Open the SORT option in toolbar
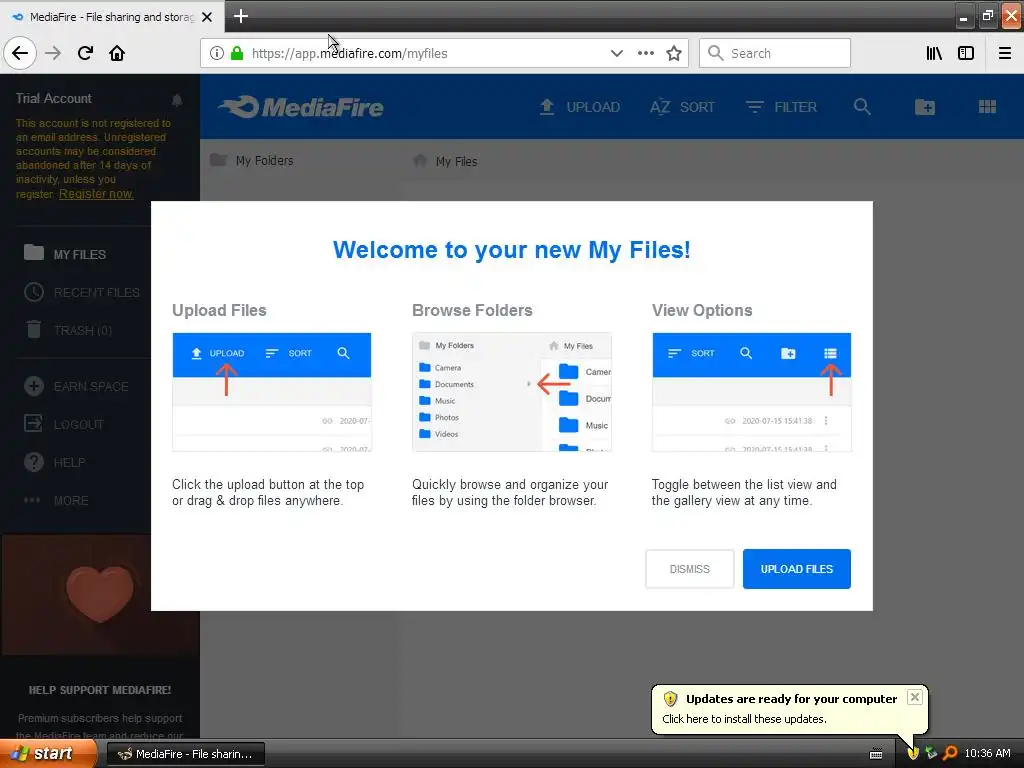This screenshot has width=1024, height=768. pos(682,107)
